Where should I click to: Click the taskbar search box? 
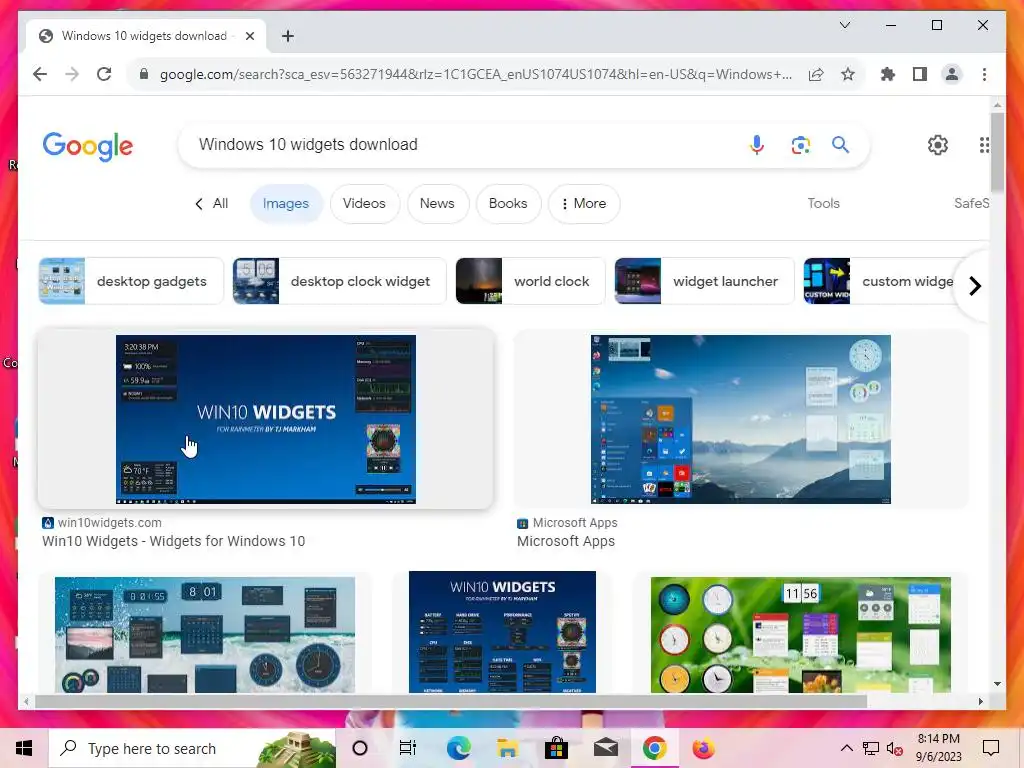coord(192,748)
